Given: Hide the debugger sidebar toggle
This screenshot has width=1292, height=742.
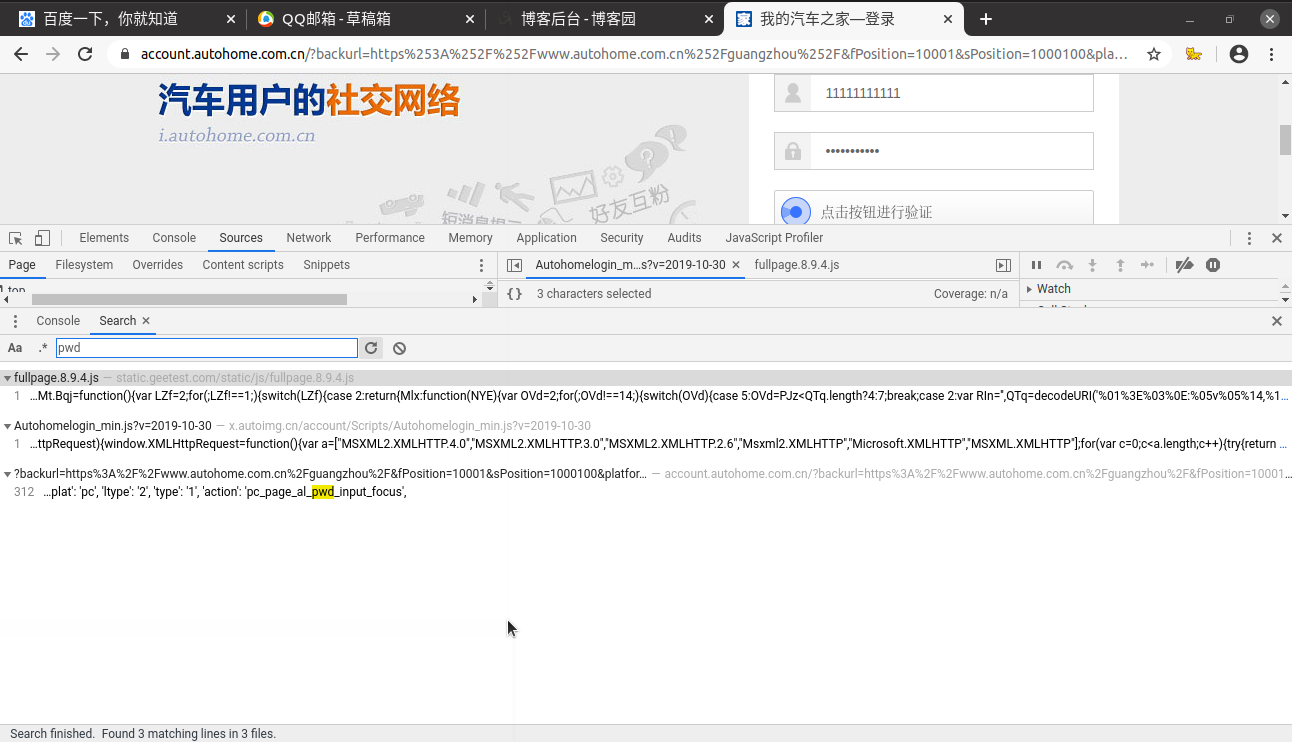Looking at the screenshot, I should [1003, 265].
